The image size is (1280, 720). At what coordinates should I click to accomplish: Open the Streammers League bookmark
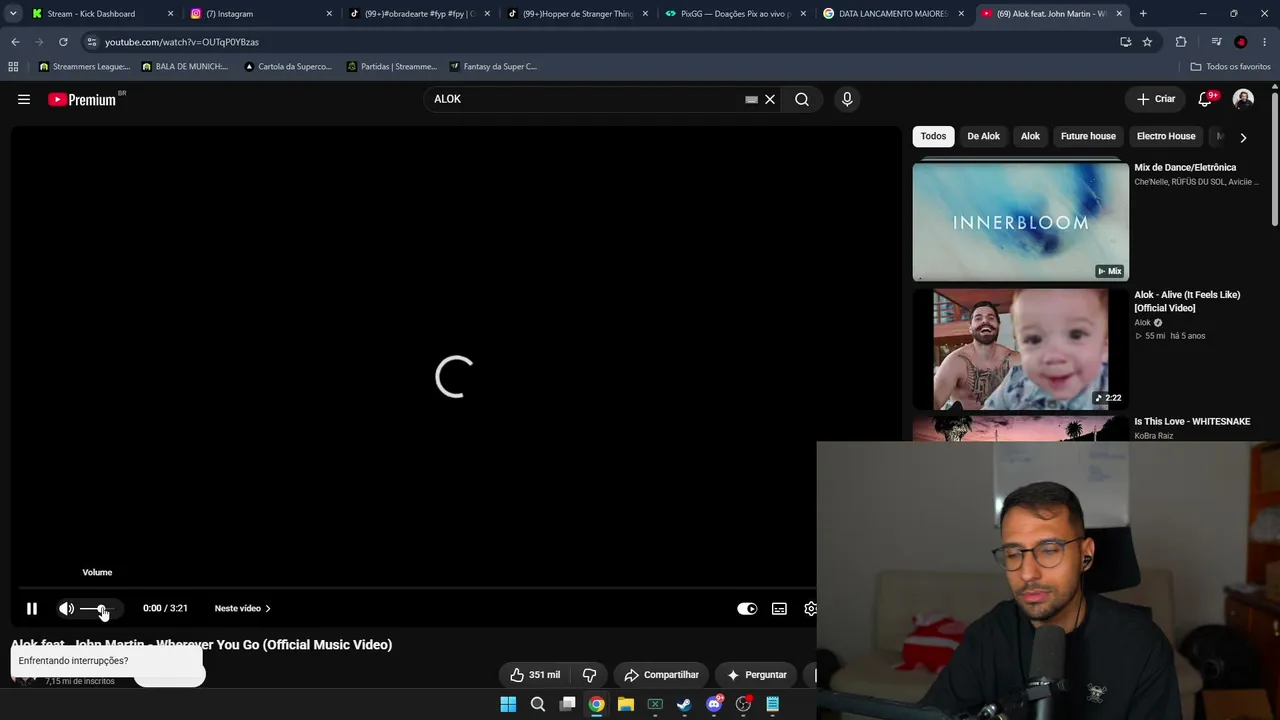pos(85,67)
